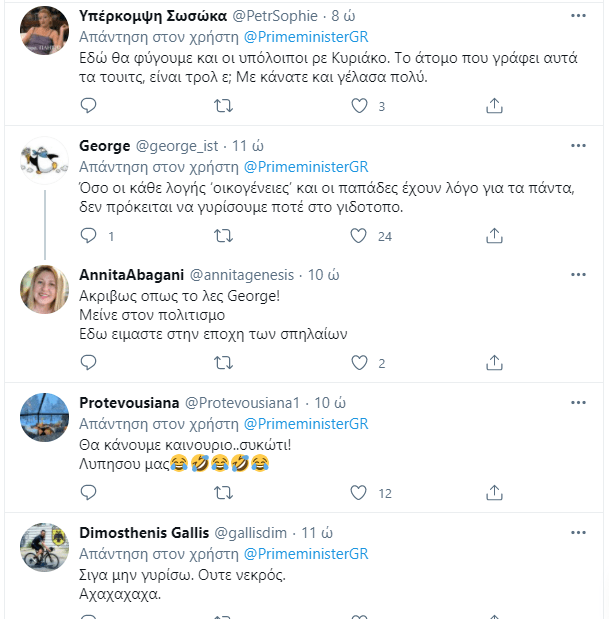Like Protevousiana's tweet with 12 likes

point(359,492)
